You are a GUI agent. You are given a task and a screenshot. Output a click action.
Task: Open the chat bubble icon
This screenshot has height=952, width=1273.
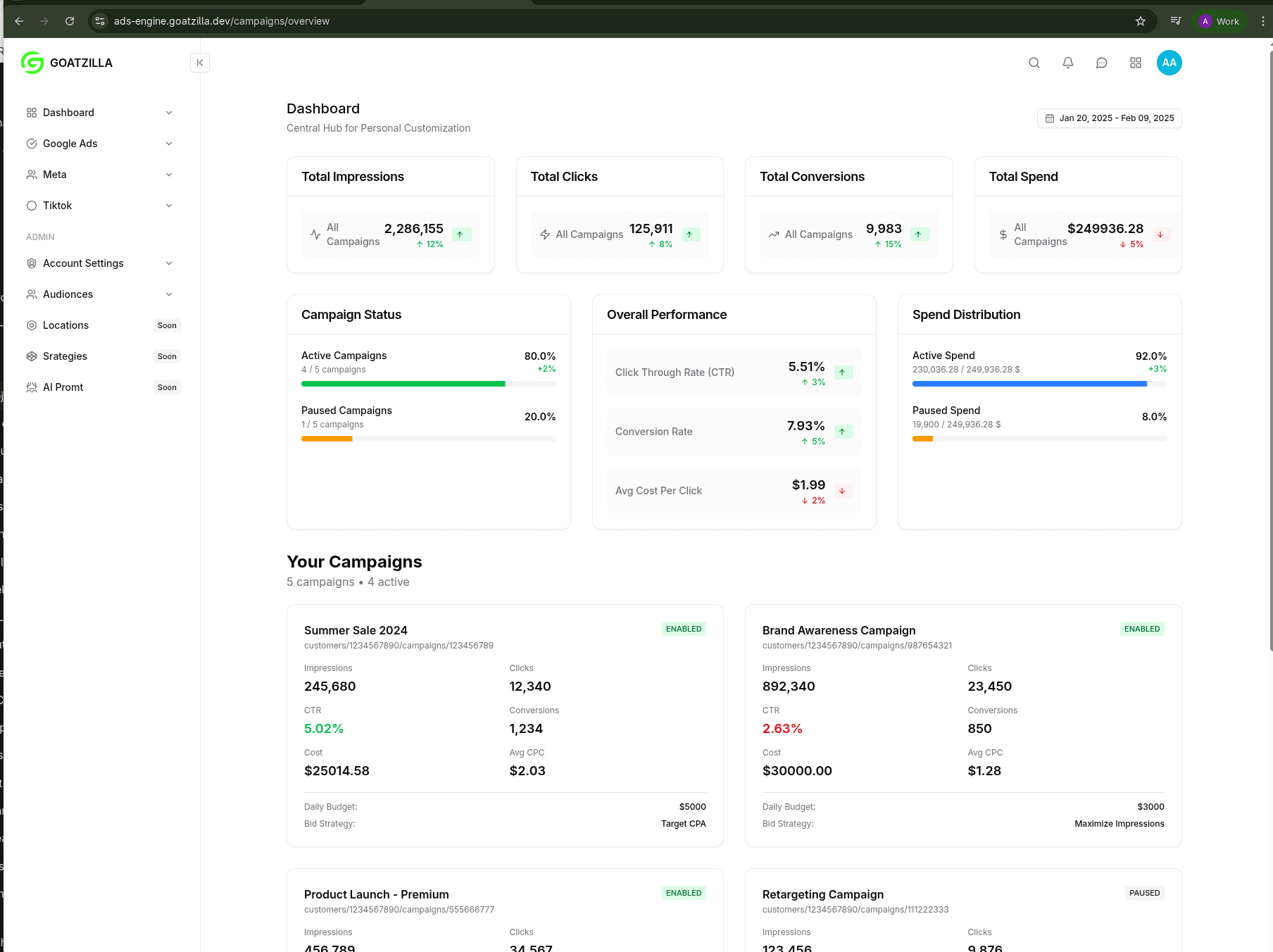[x=1102, y=63]
